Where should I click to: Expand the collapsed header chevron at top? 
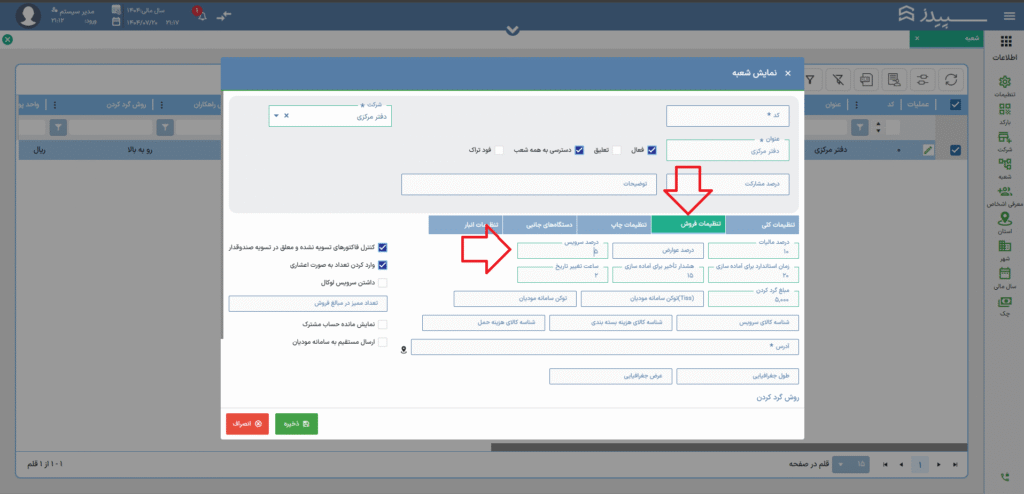coord(512,30)
